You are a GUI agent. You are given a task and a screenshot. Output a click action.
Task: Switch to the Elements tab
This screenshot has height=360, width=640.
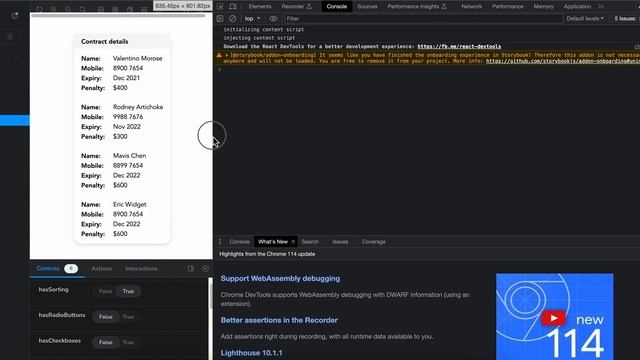pos(260,7)
